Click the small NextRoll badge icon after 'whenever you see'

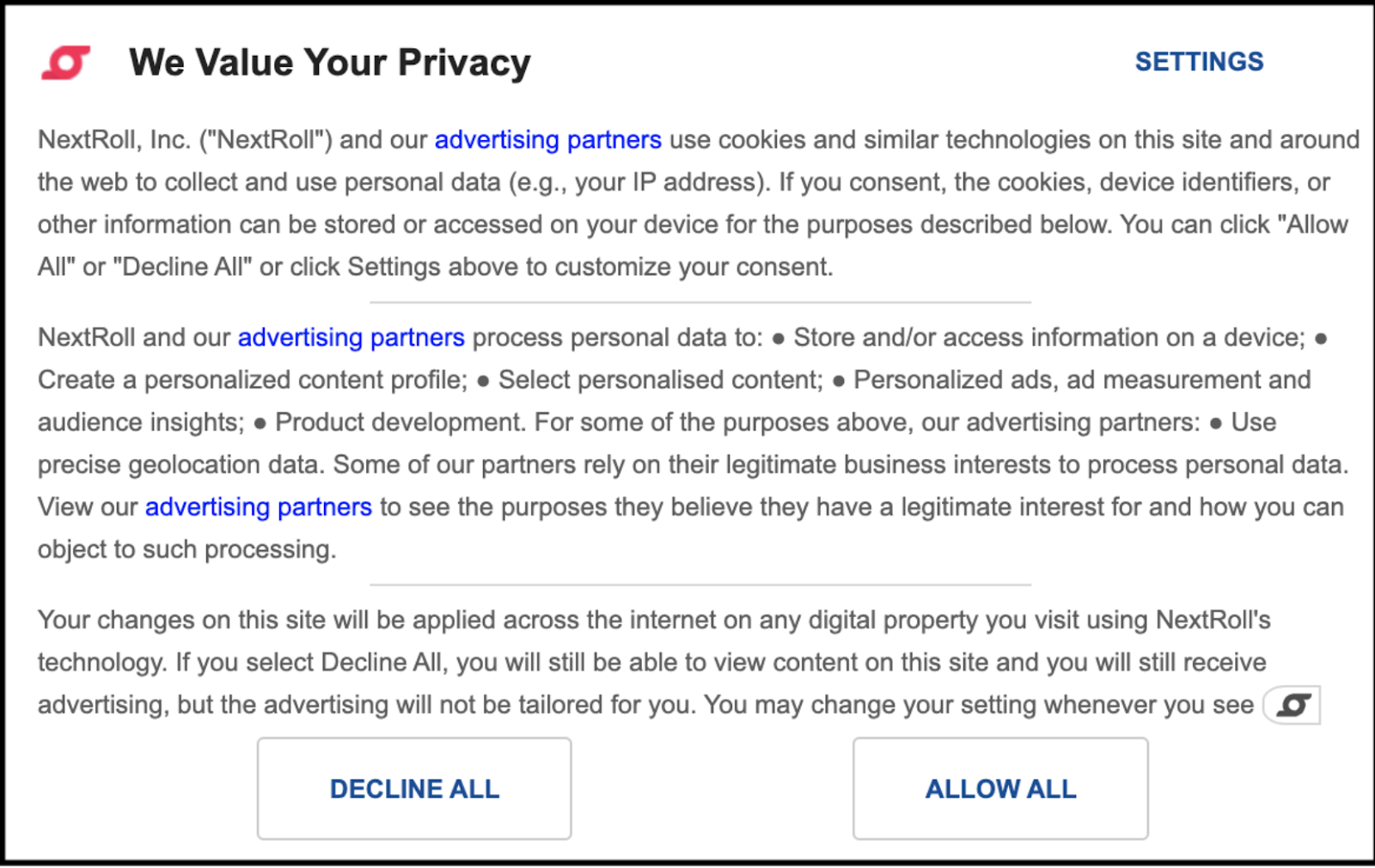pos(1292,705)
